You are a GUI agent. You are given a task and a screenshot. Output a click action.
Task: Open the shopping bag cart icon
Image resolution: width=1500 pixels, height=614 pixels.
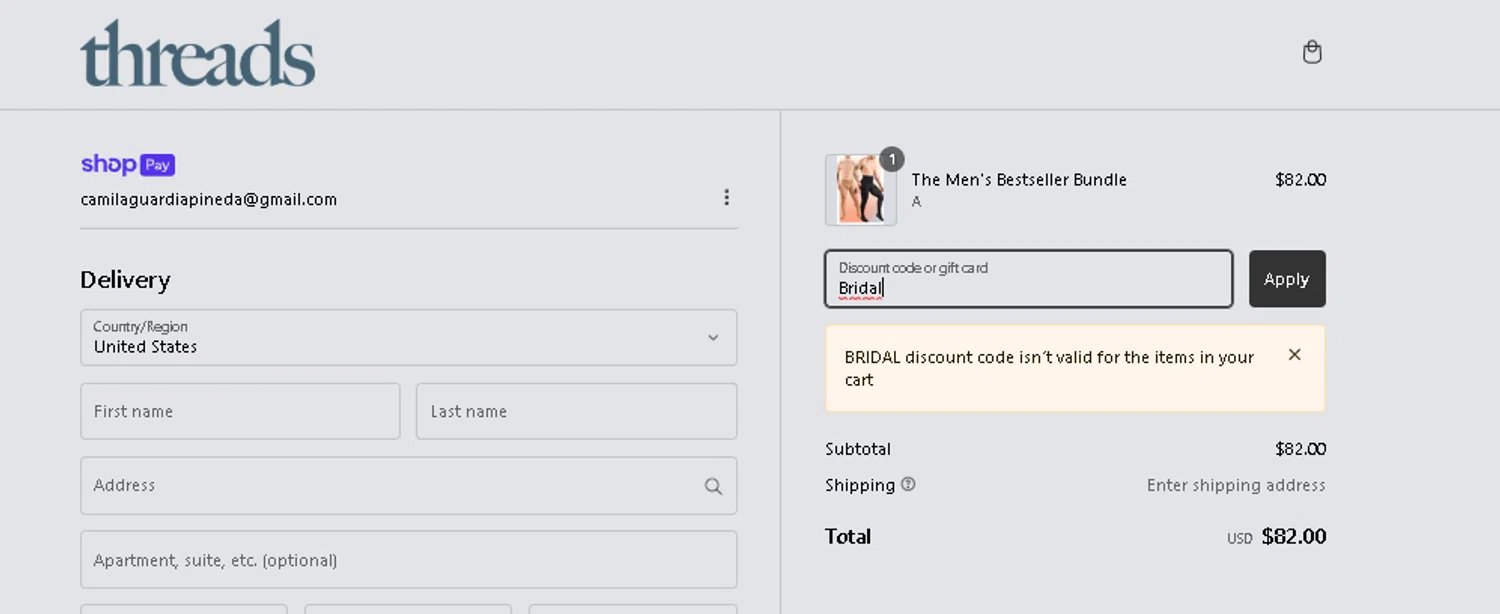tap(1312, 52)
